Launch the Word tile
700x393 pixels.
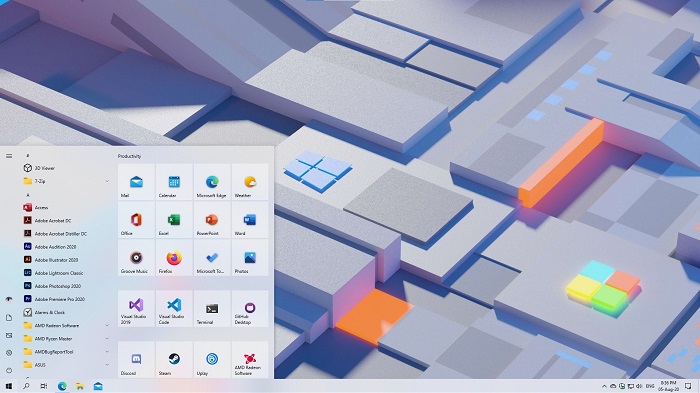250,219
